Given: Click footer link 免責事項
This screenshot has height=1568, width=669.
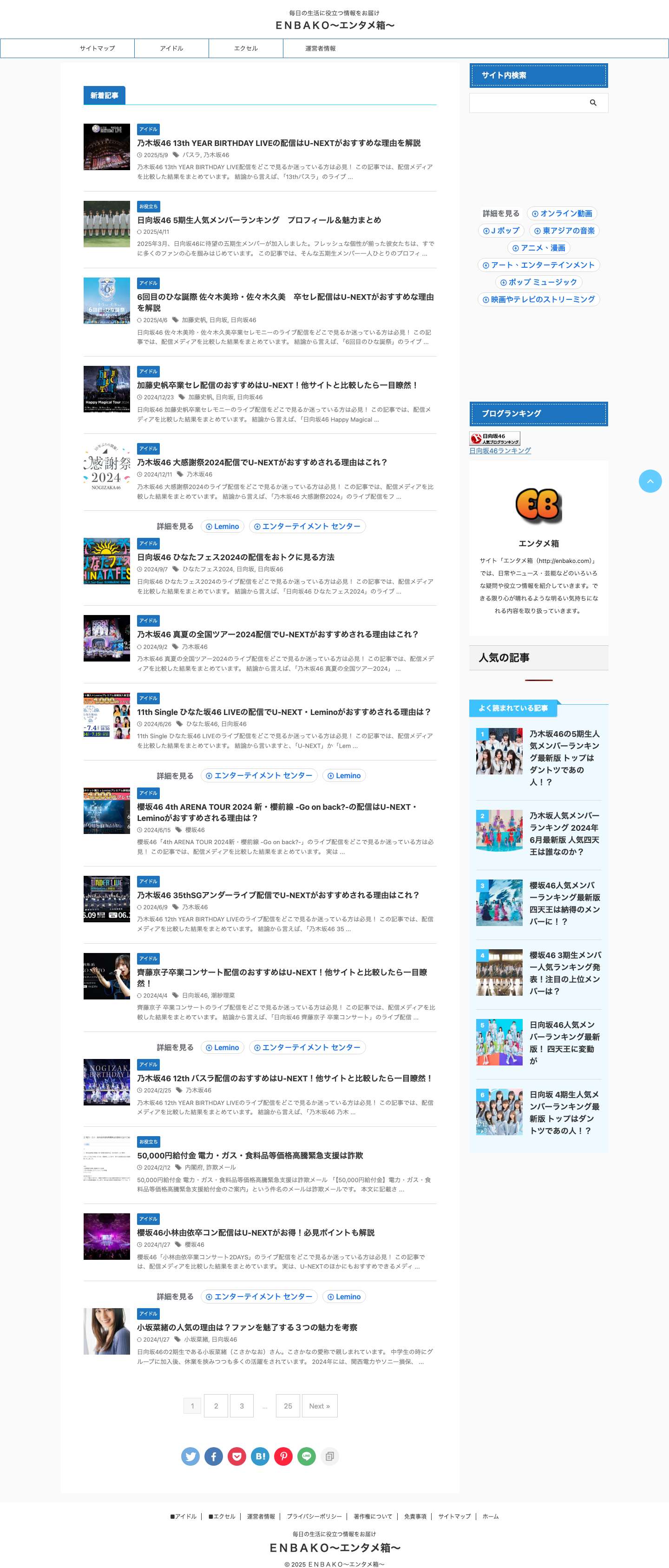Looking at the screenshot, I should [415, 1516].
